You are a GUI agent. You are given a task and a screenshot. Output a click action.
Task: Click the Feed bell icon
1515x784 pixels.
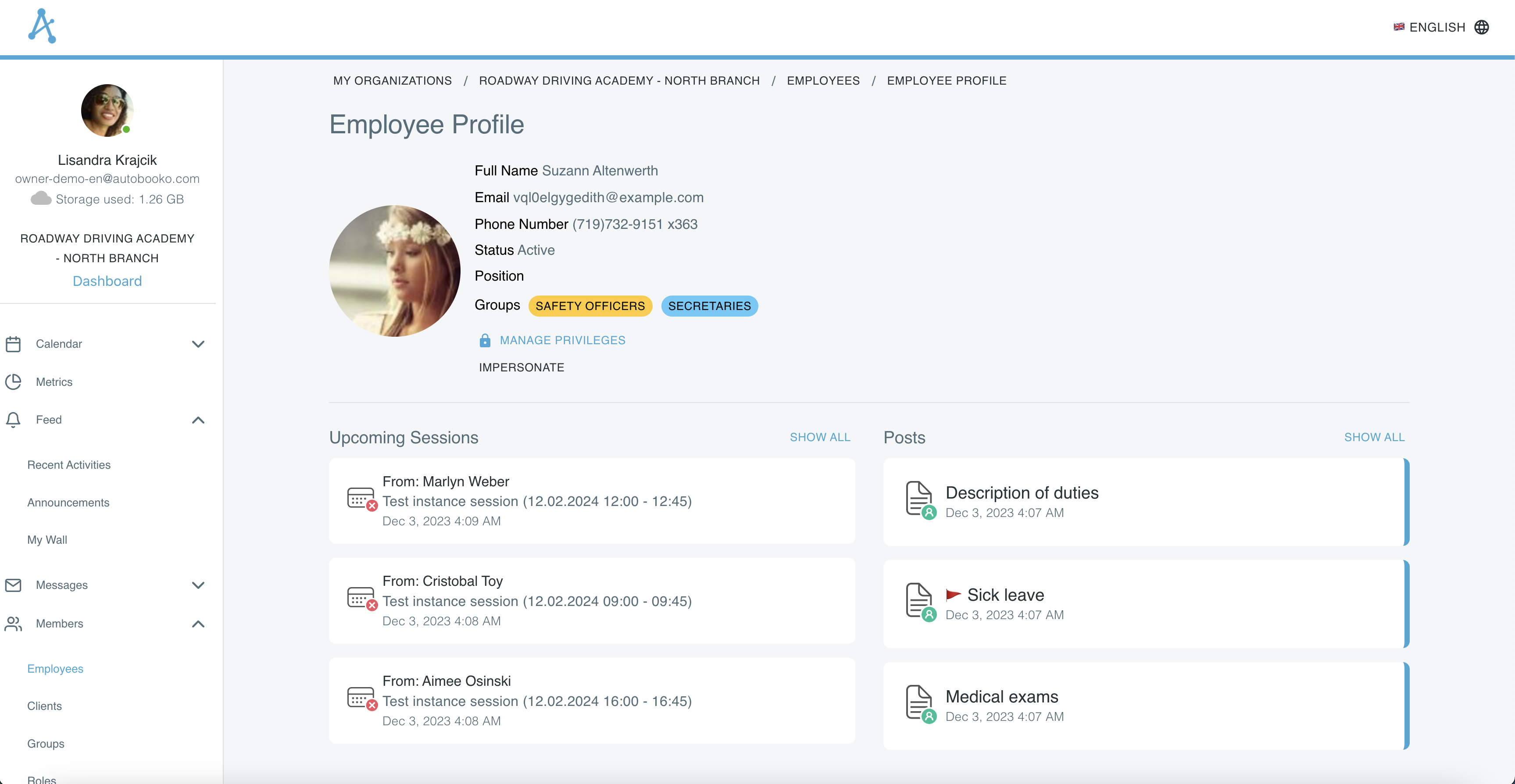coord(14,419)
